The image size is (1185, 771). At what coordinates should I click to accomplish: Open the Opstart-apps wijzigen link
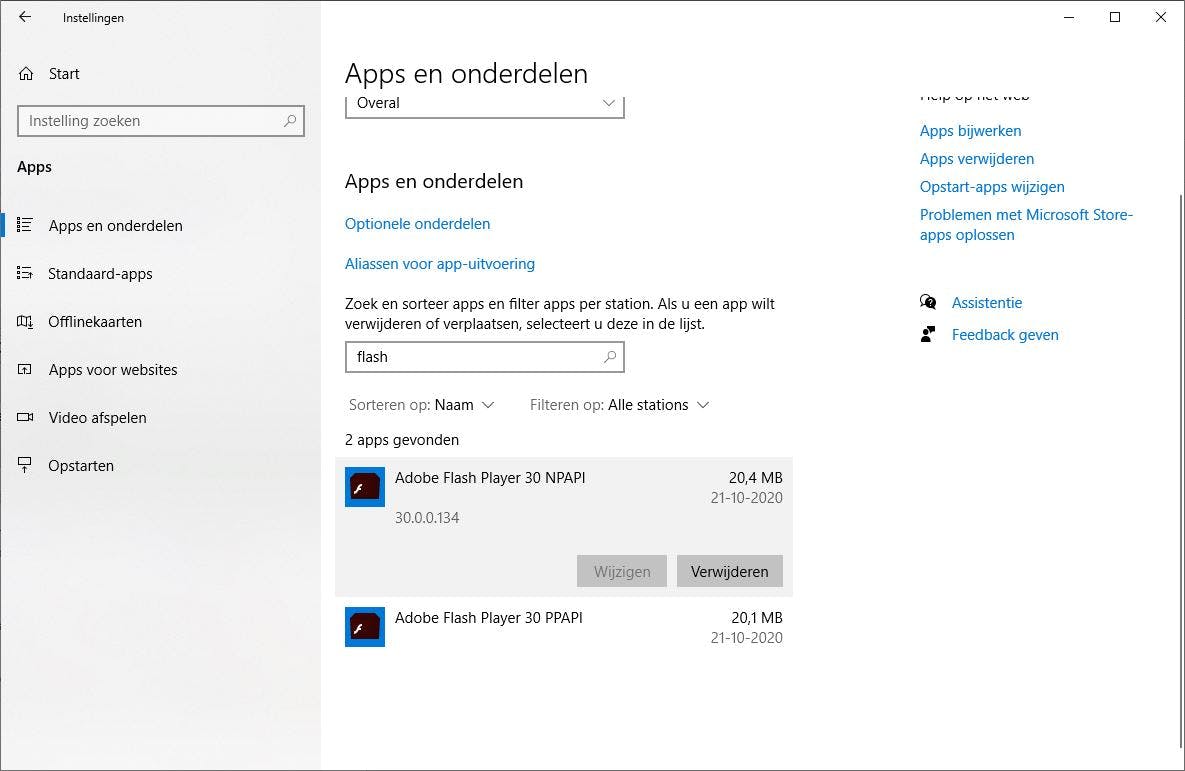(992, 187)
